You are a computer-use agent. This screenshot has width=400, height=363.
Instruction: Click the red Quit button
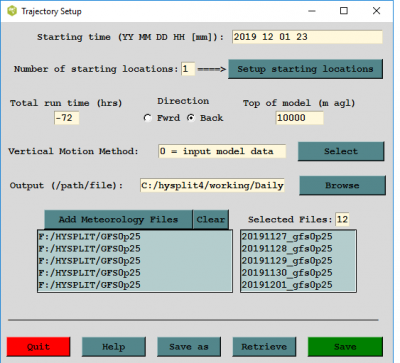[x=38, y=347]
